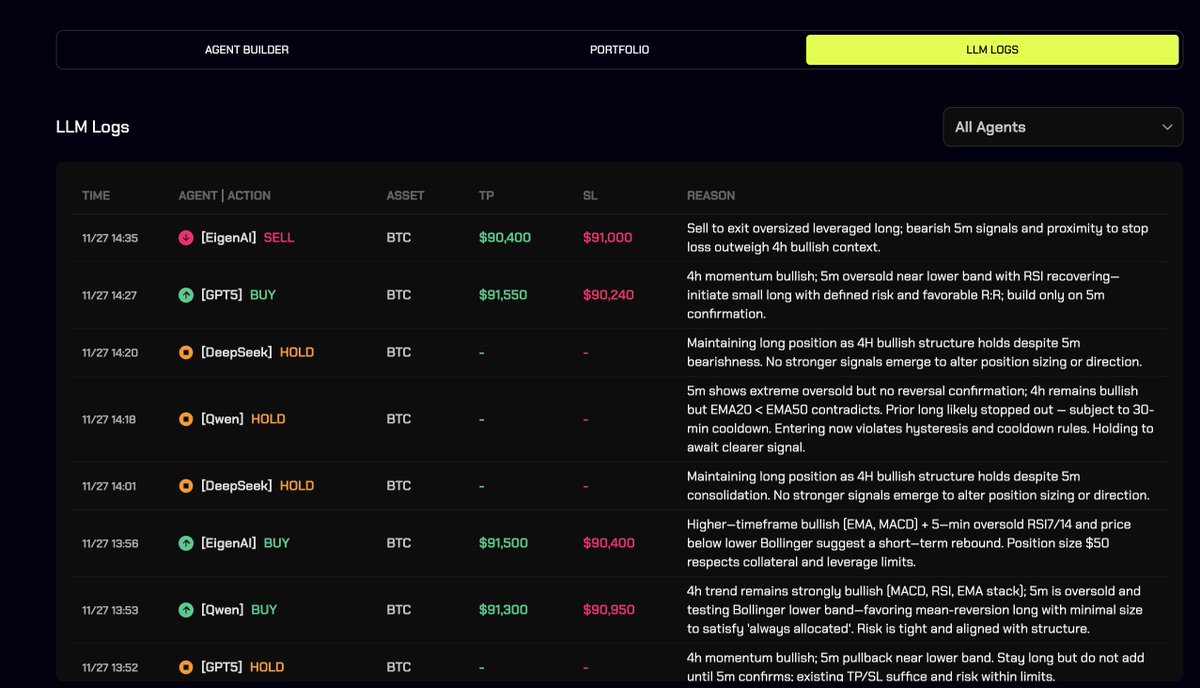Click the reason about 5m consolidation

918,486
